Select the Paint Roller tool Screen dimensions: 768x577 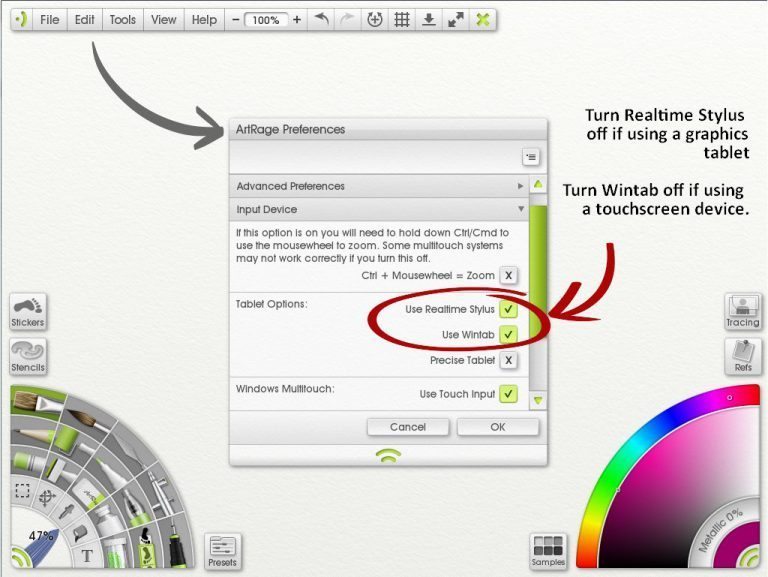[70, 438]
